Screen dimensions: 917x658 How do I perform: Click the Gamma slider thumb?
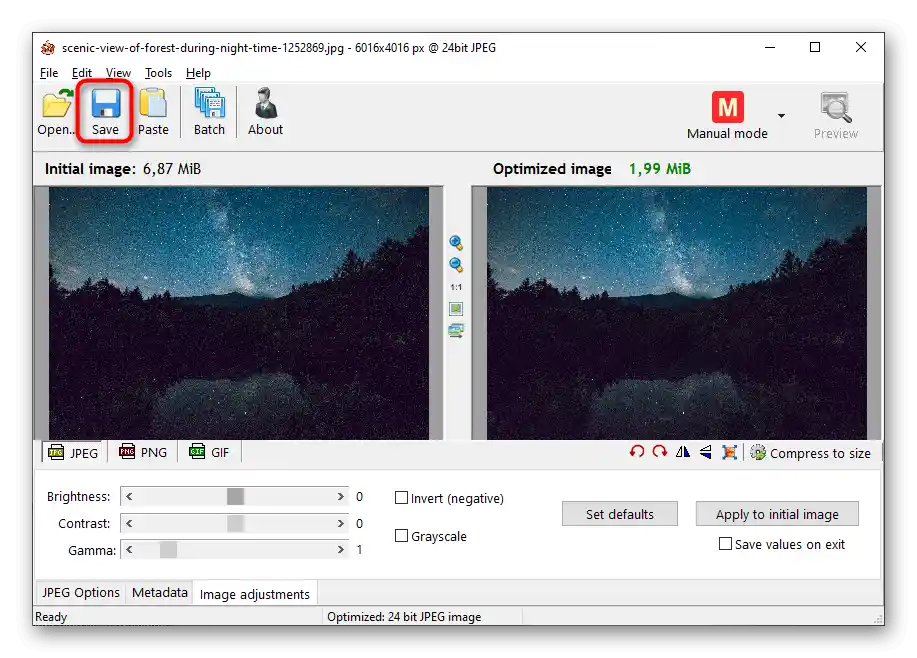(x=168, y=550)
